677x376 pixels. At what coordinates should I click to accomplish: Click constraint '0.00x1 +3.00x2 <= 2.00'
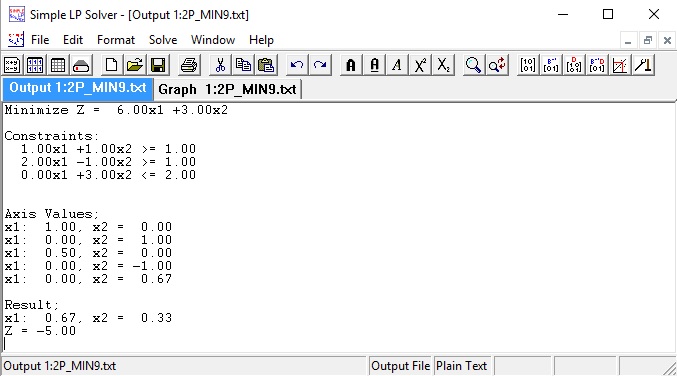pos(108,175)
